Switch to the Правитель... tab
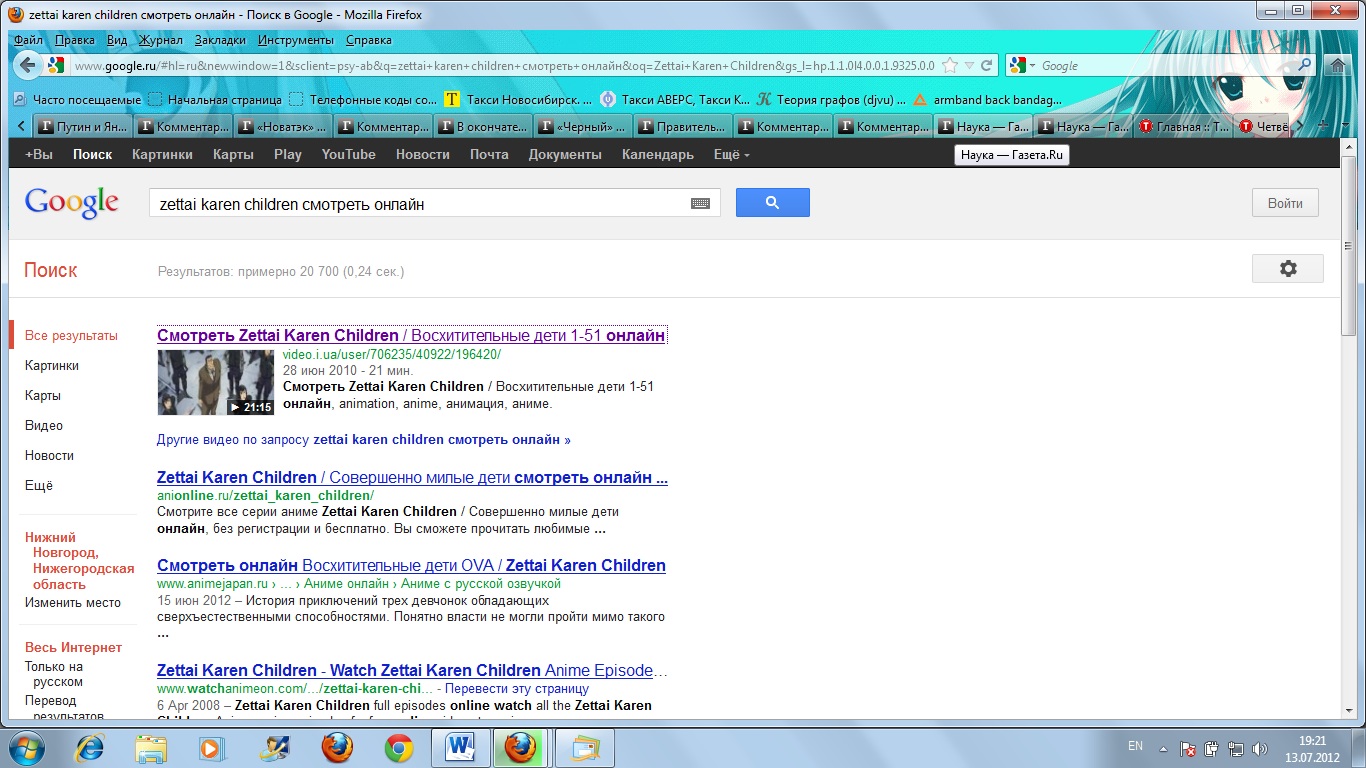The width and height of the screenshot is (1366, 768). pos(683,127)
